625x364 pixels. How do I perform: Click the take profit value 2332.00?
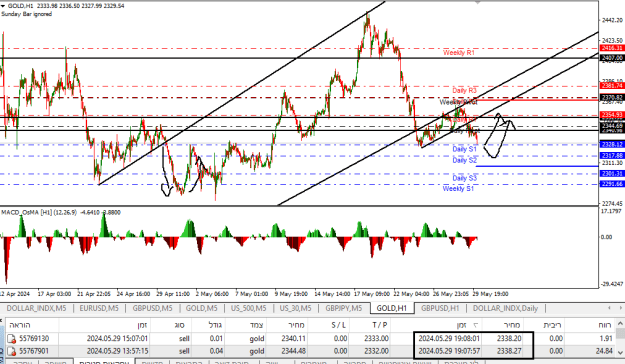pyautogui.click(x=376, y=351)
